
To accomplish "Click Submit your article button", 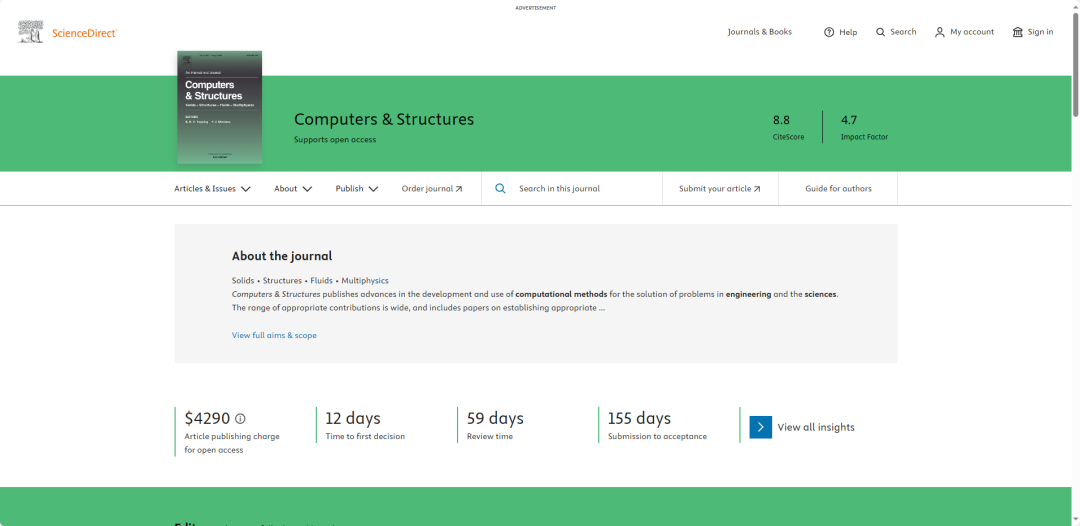I will [720, 189].
